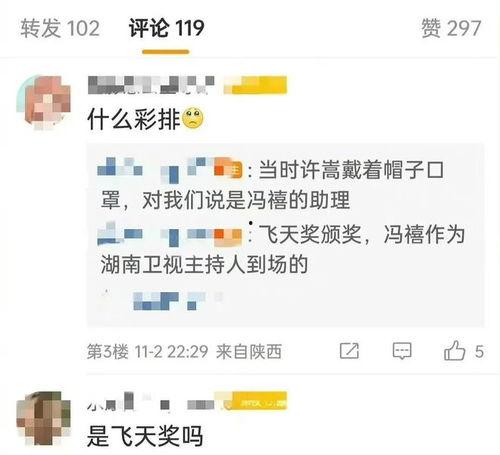Open the second commenter's blurred username
Image resolution: width=500 pixels, height=455 pixels.
pyautogui.click(x=151, y=401)
